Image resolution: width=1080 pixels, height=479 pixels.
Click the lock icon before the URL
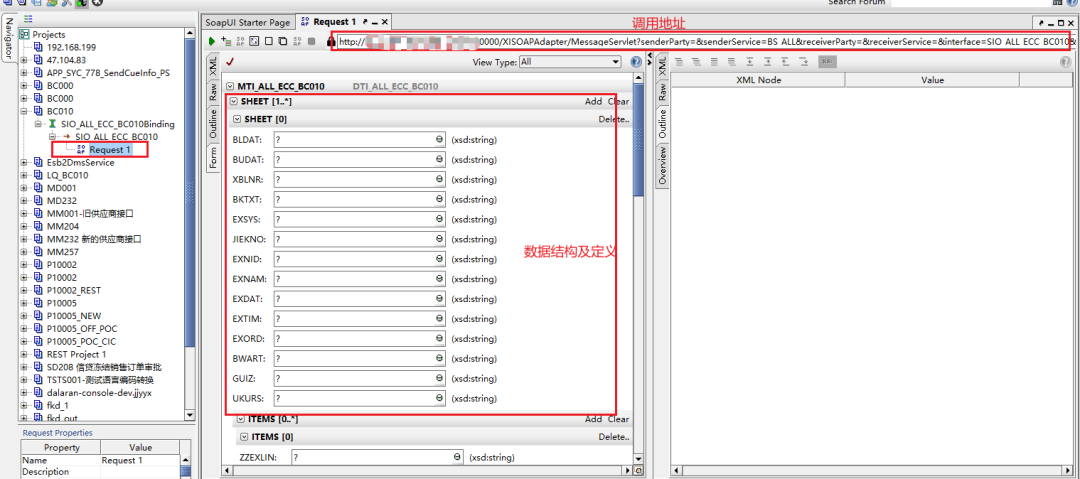coord(331,41)
